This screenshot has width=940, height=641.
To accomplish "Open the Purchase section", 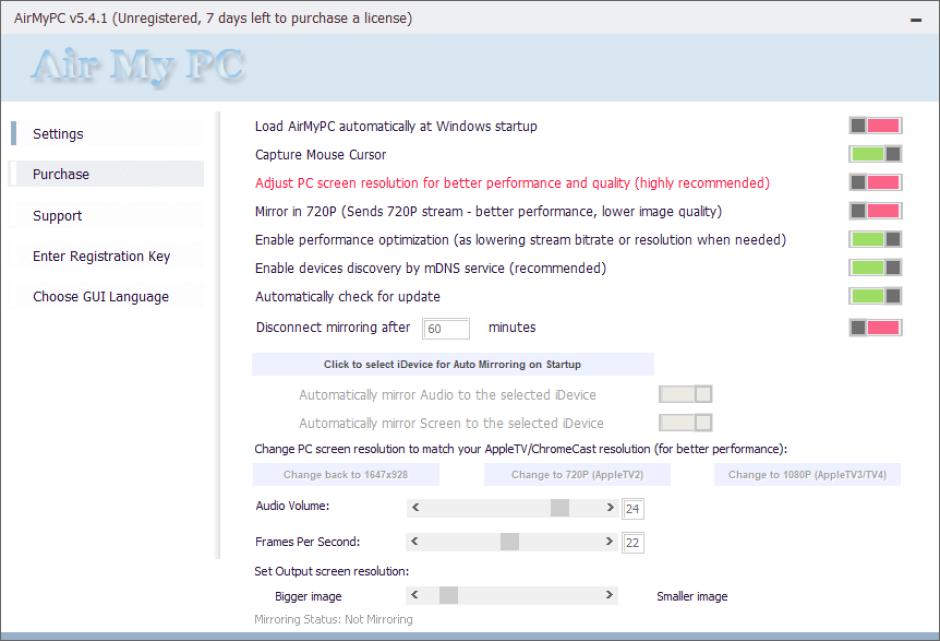I will [x=106, y=174].
